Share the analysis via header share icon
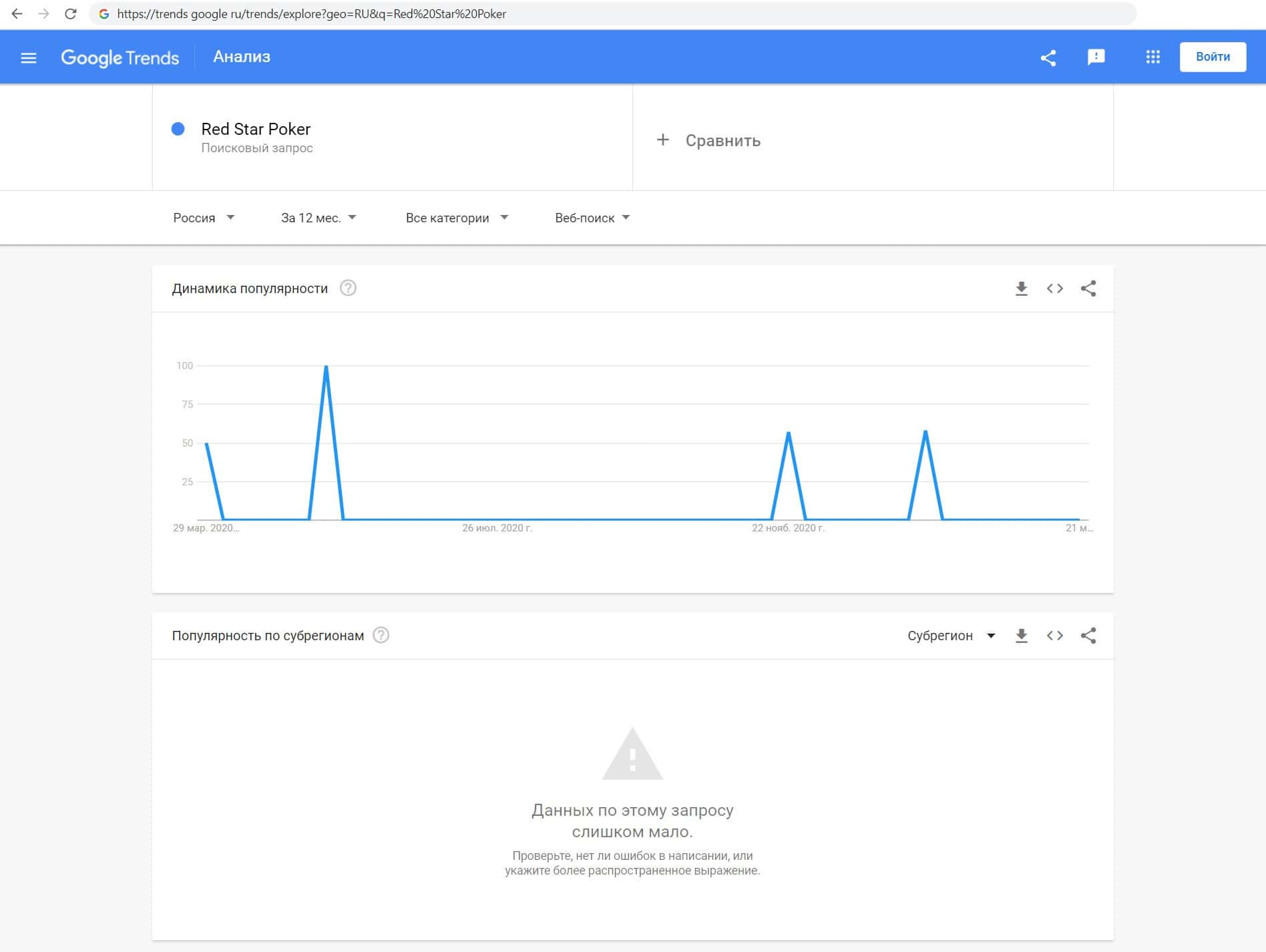This screenshot has height=952, width=1266. (1048, 57)
